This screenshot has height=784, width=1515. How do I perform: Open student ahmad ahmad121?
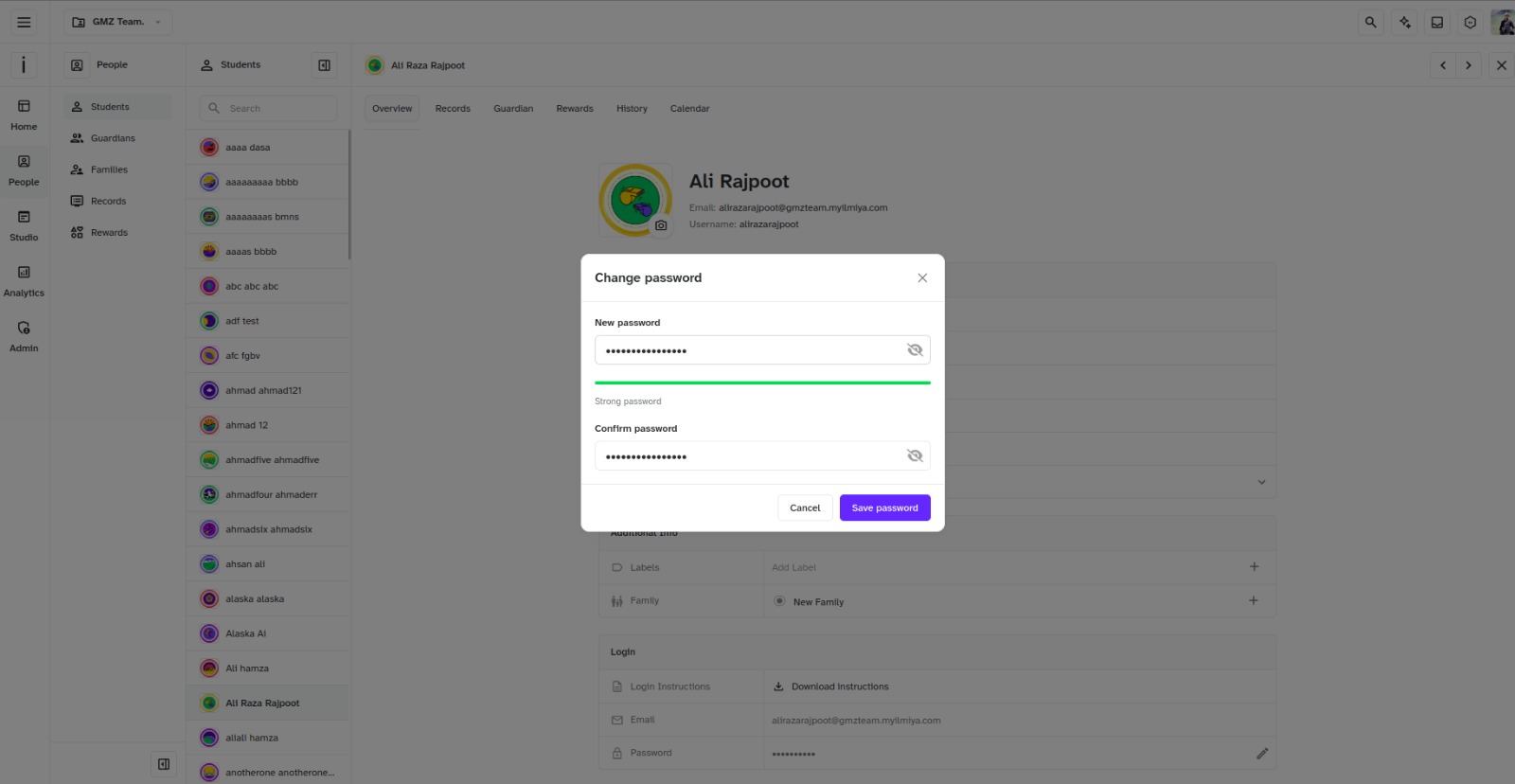click(x=268, y=390)
